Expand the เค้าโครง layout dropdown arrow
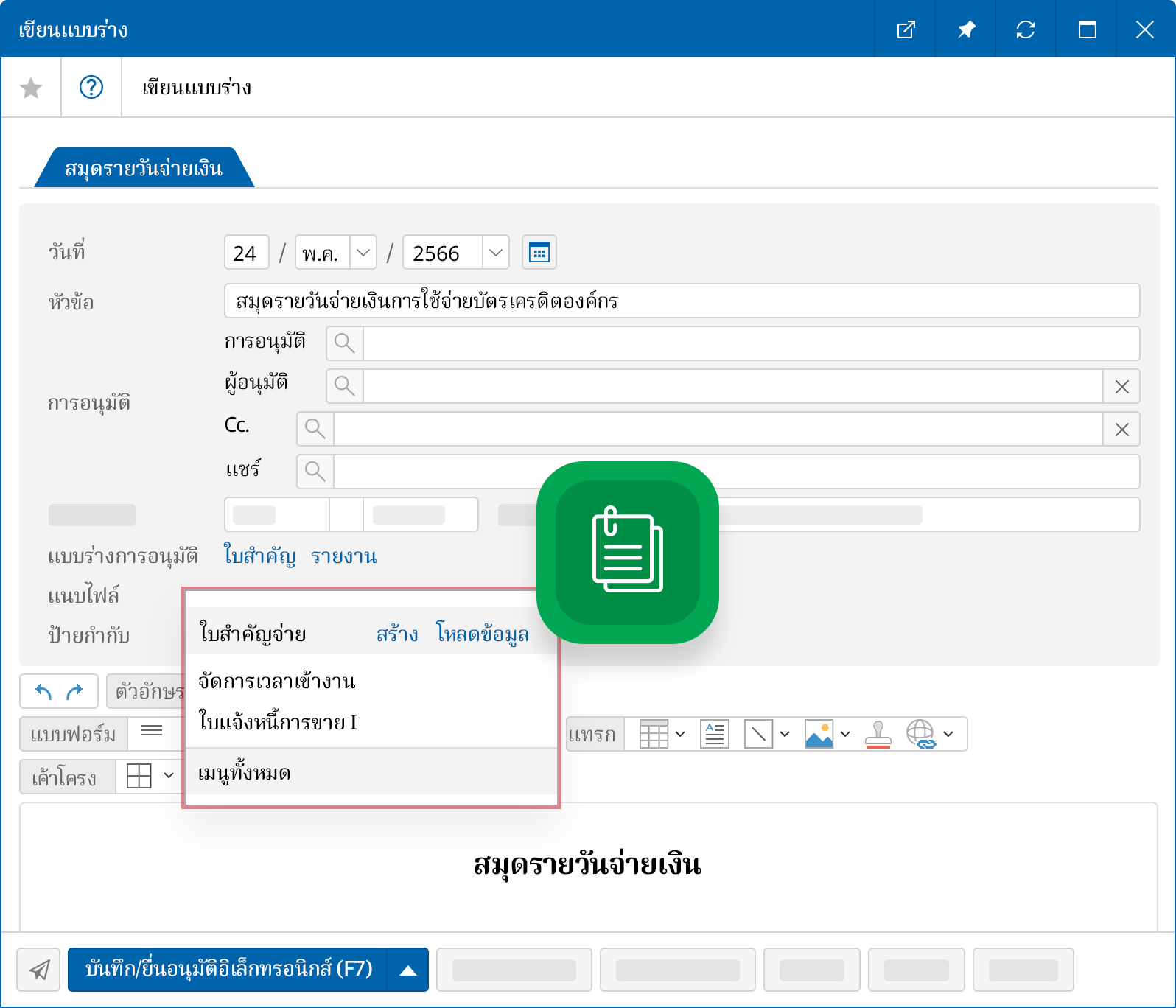This screenshot has width=1176, height=1008. click(169, 775)
